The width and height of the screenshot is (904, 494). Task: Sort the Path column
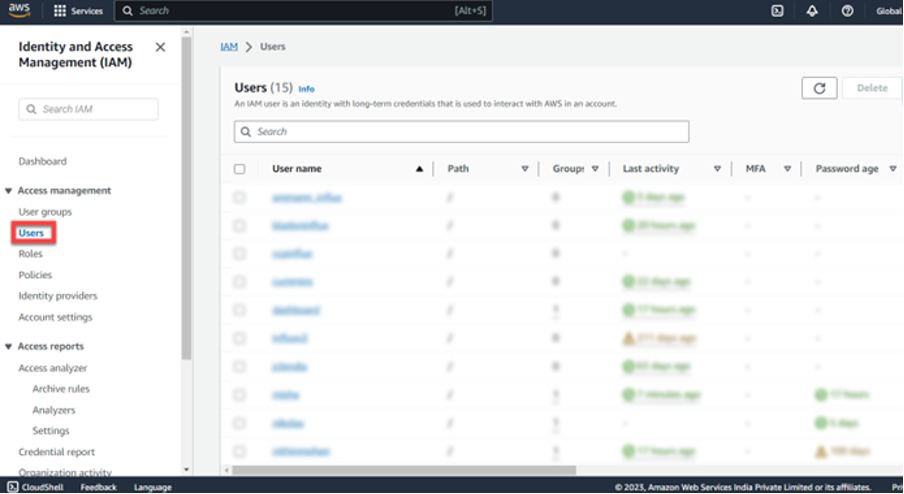click(x=525, y=169)
